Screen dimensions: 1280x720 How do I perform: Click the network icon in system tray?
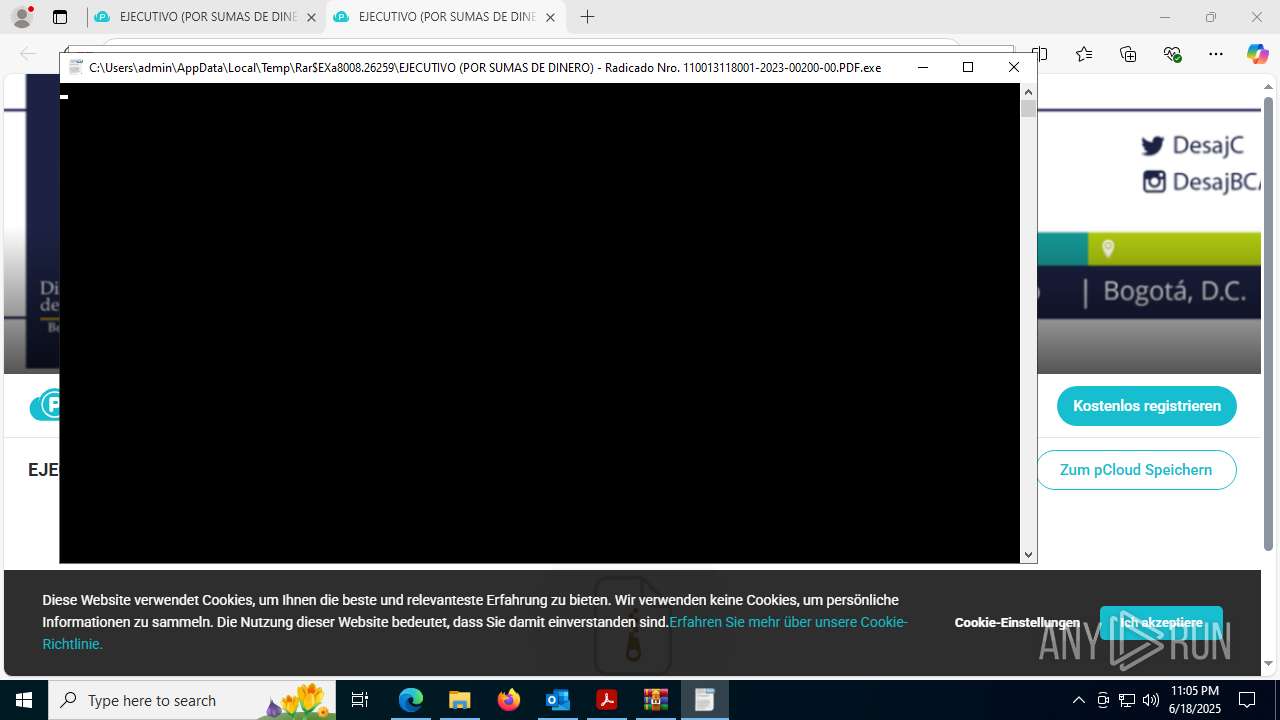click(x=1126, y=700)
